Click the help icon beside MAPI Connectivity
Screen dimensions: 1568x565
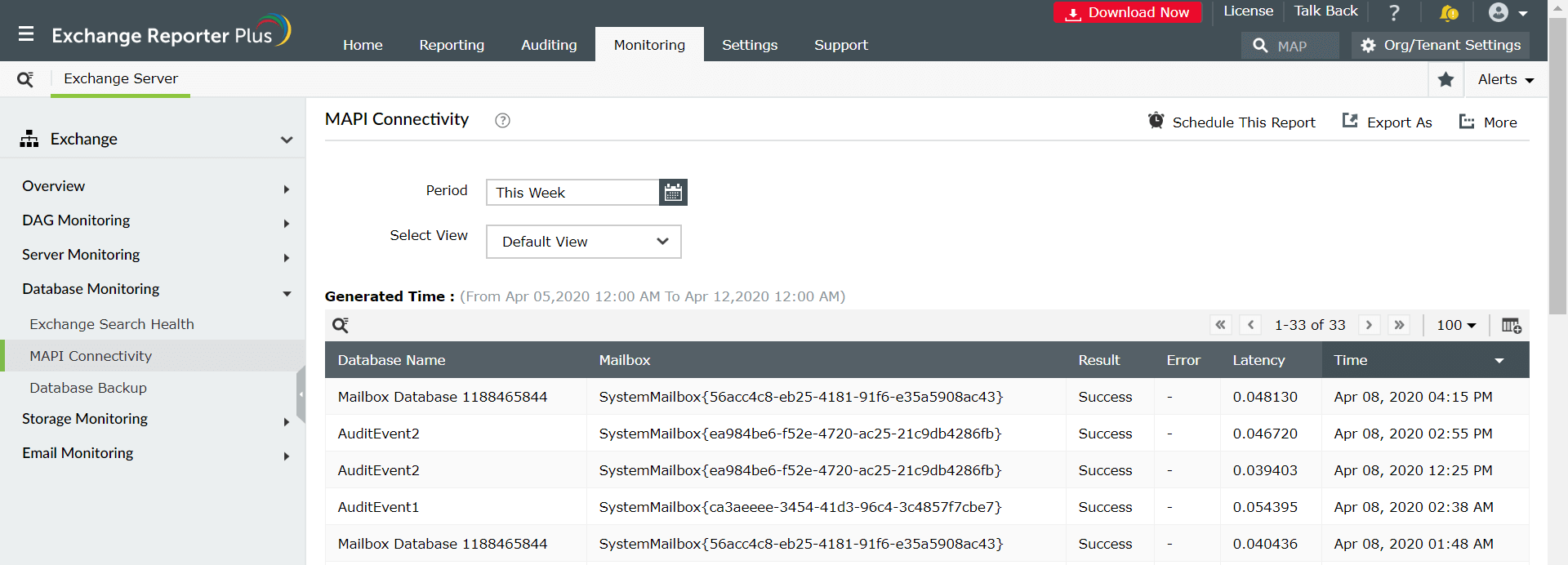click(x=502, y=121)
